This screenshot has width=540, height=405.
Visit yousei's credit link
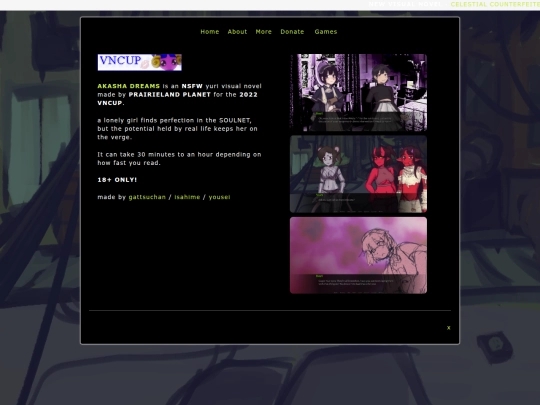pos(219,197)
